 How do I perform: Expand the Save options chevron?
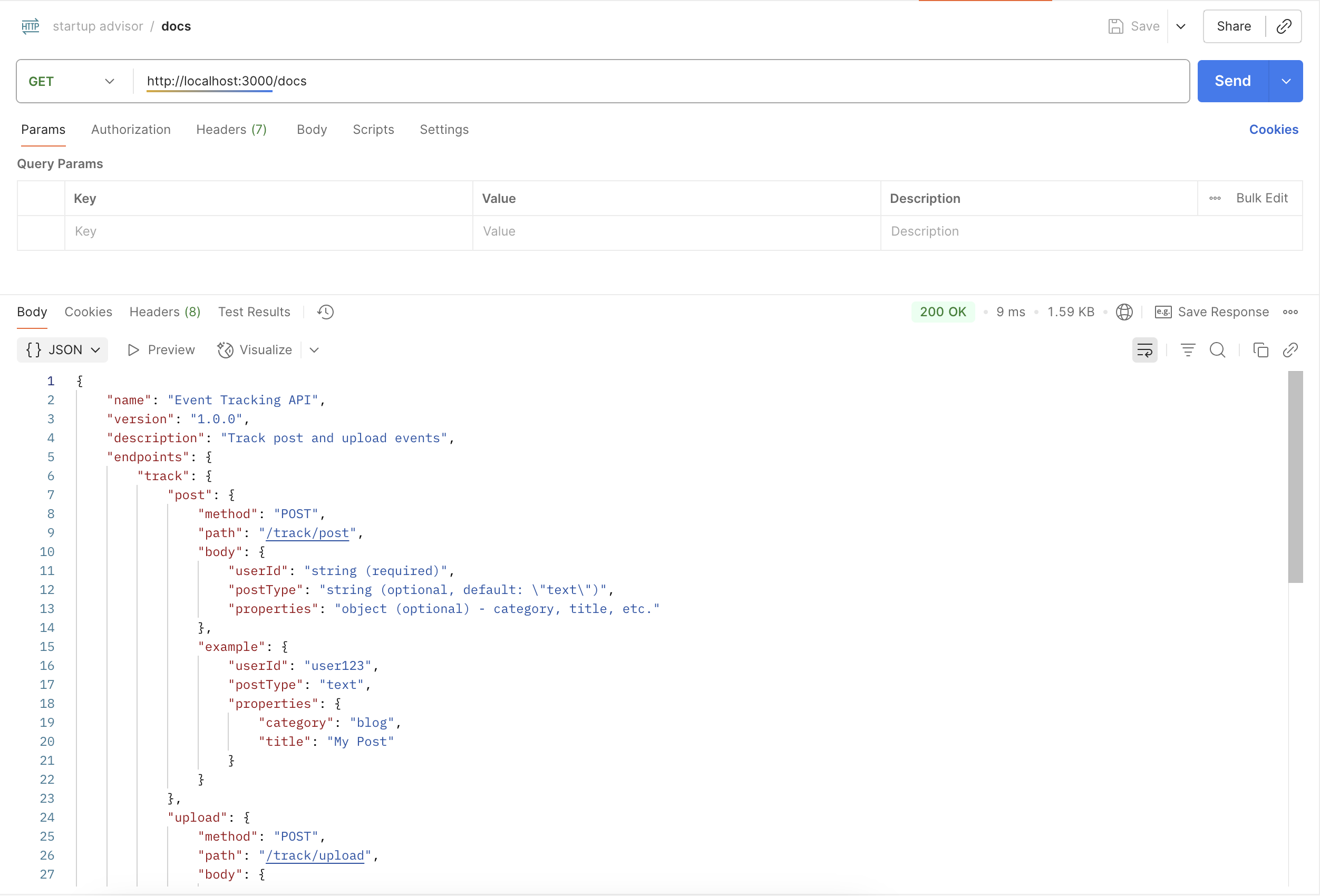[1180, 26]
